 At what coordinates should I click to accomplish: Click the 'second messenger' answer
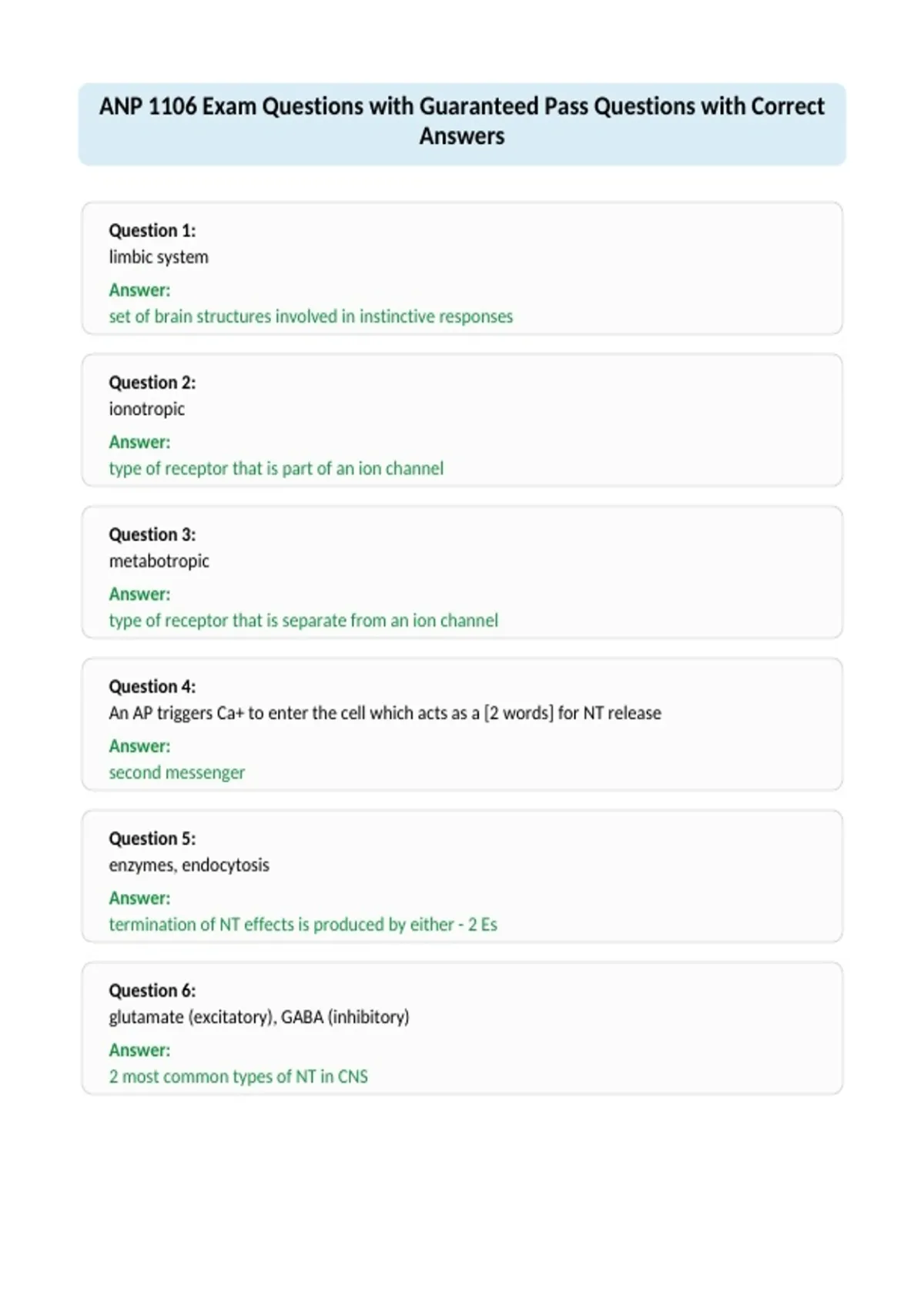(177, 772)
